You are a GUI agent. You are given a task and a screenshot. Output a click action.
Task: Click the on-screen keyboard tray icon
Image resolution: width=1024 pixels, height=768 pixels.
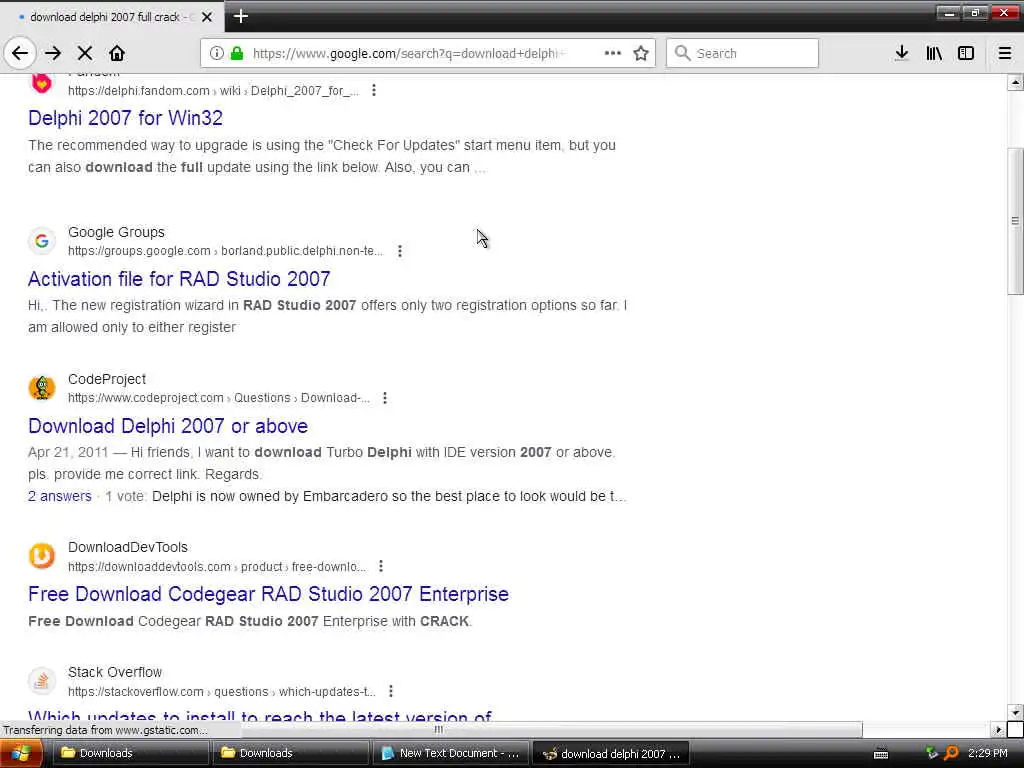[x=881, y=754]
